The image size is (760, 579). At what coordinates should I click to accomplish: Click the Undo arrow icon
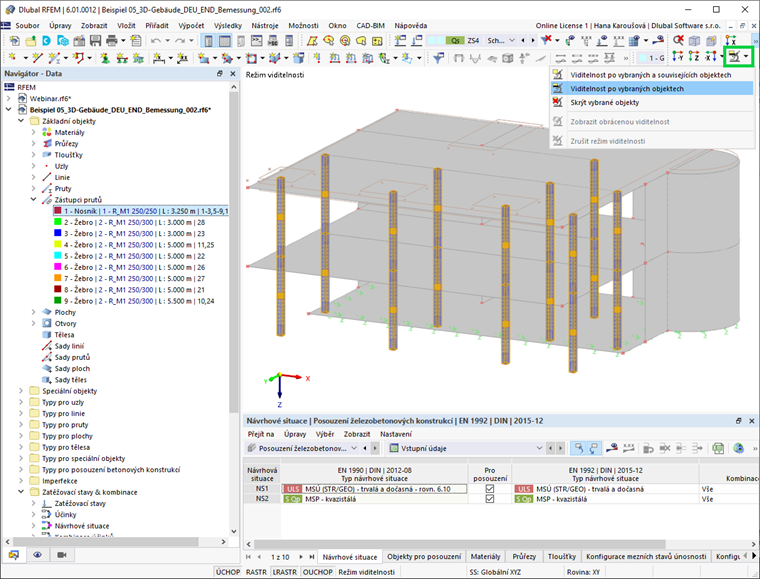[156, 41]
